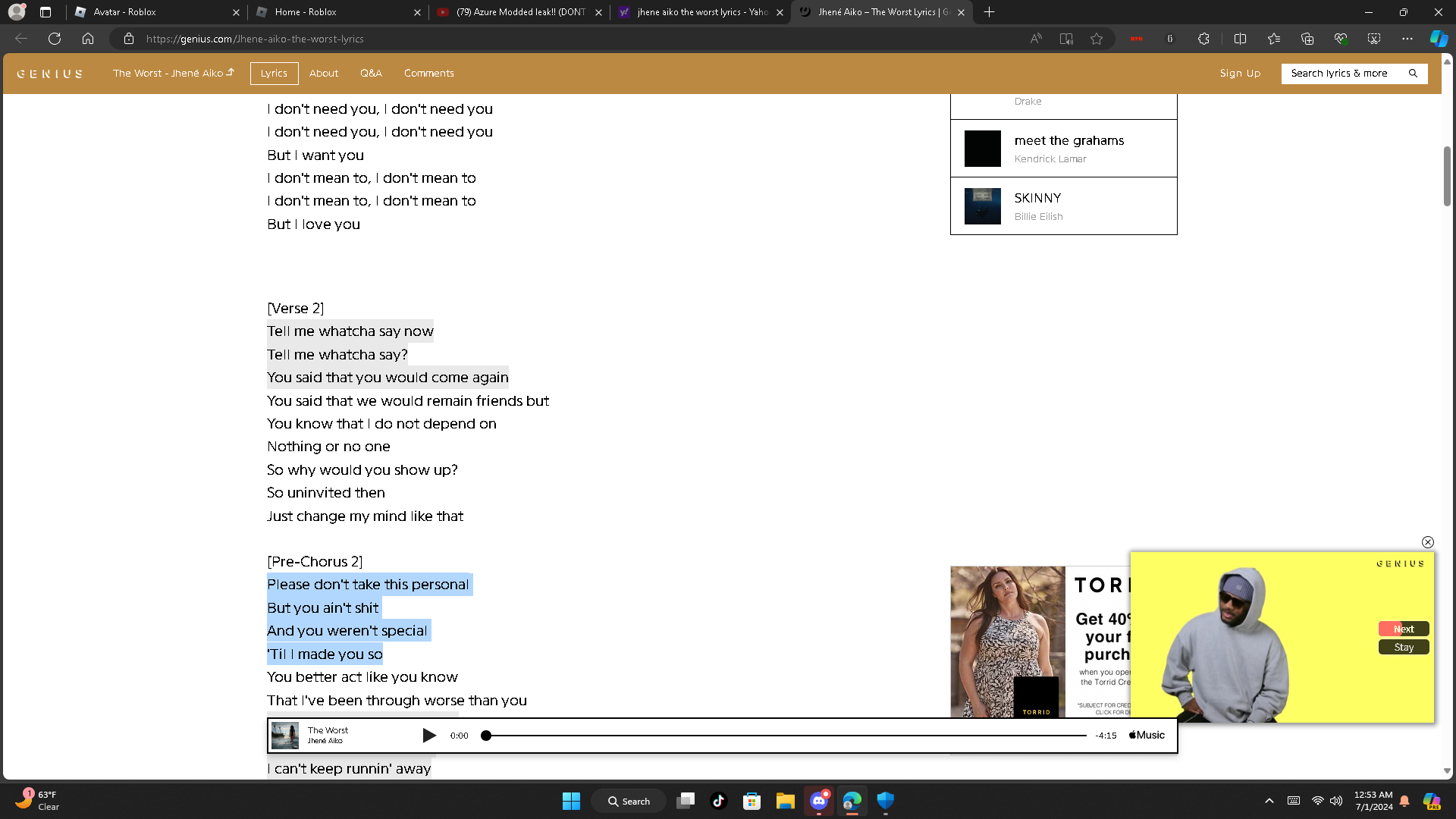Click the SKINNY album thumbnail
This screenshot has width=1456, height=819.
[x=983, y=206]
